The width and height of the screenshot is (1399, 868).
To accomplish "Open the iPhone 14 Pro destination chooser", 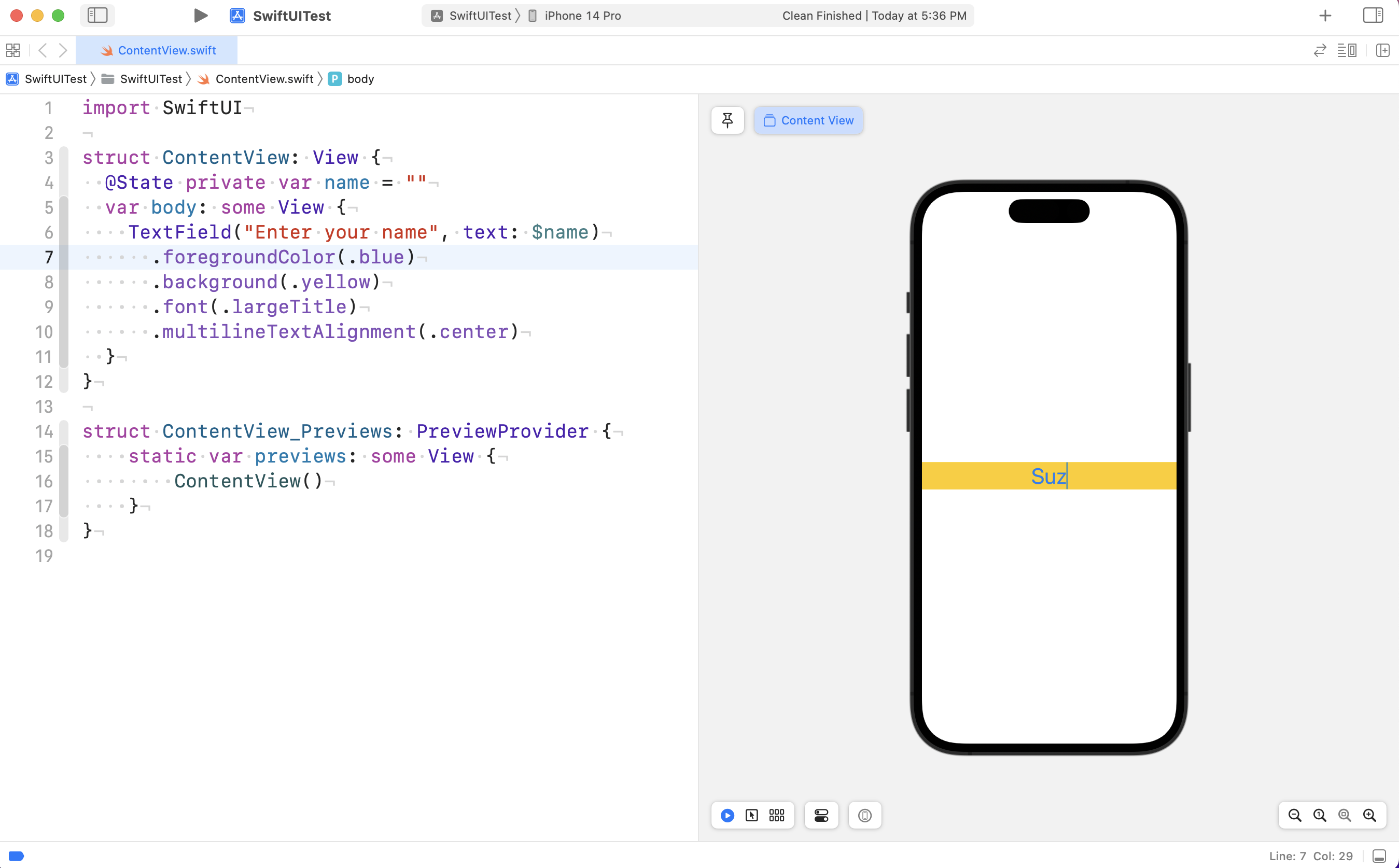I will pos(581,16).
